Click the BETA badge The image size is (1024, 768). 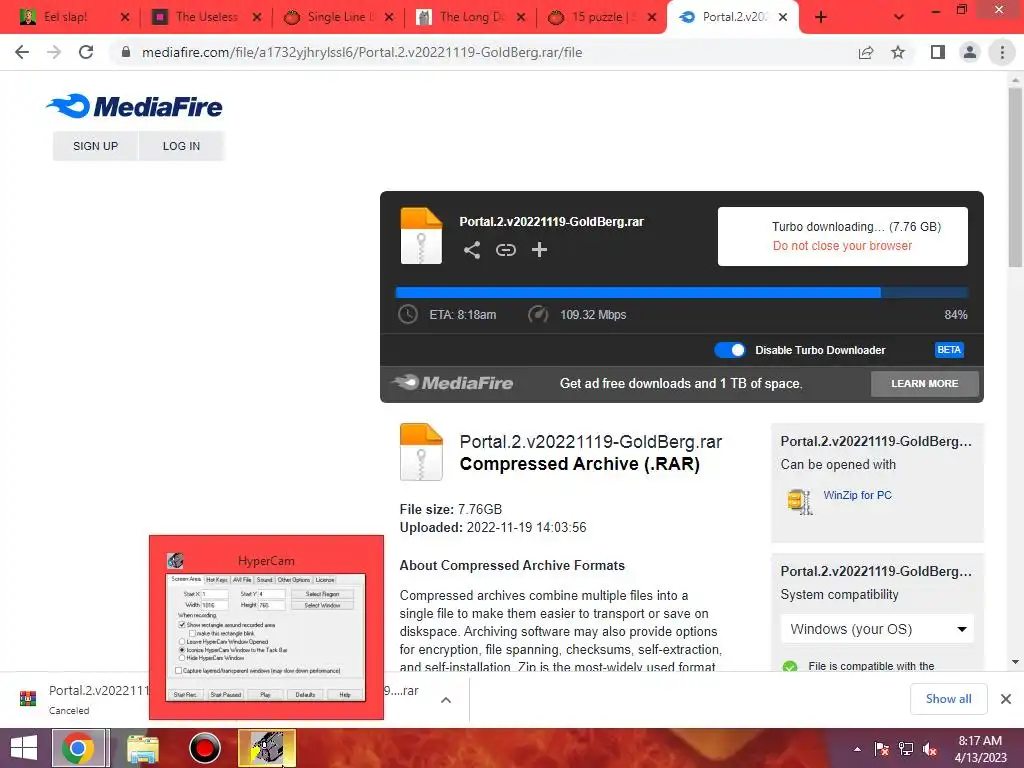coord(949,350)
